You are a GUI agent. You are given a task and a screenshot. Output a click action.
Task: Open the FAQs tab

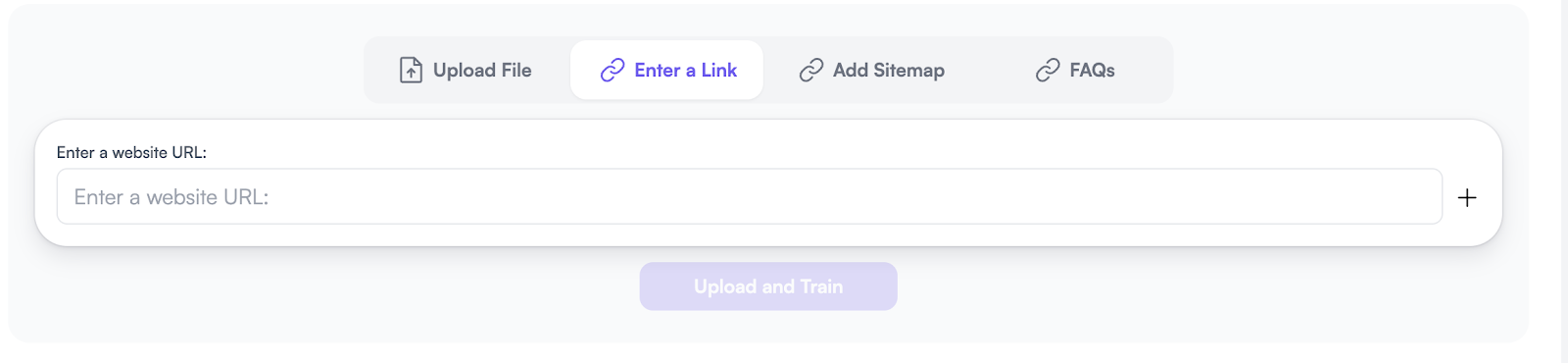(x=1076, y=70)
